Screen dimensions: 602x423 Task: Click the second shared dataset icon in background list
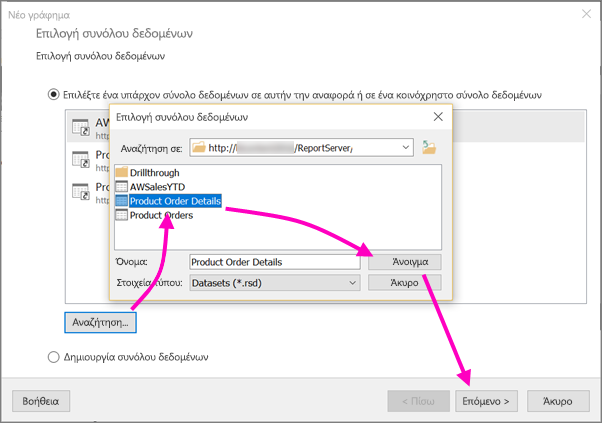81,159
